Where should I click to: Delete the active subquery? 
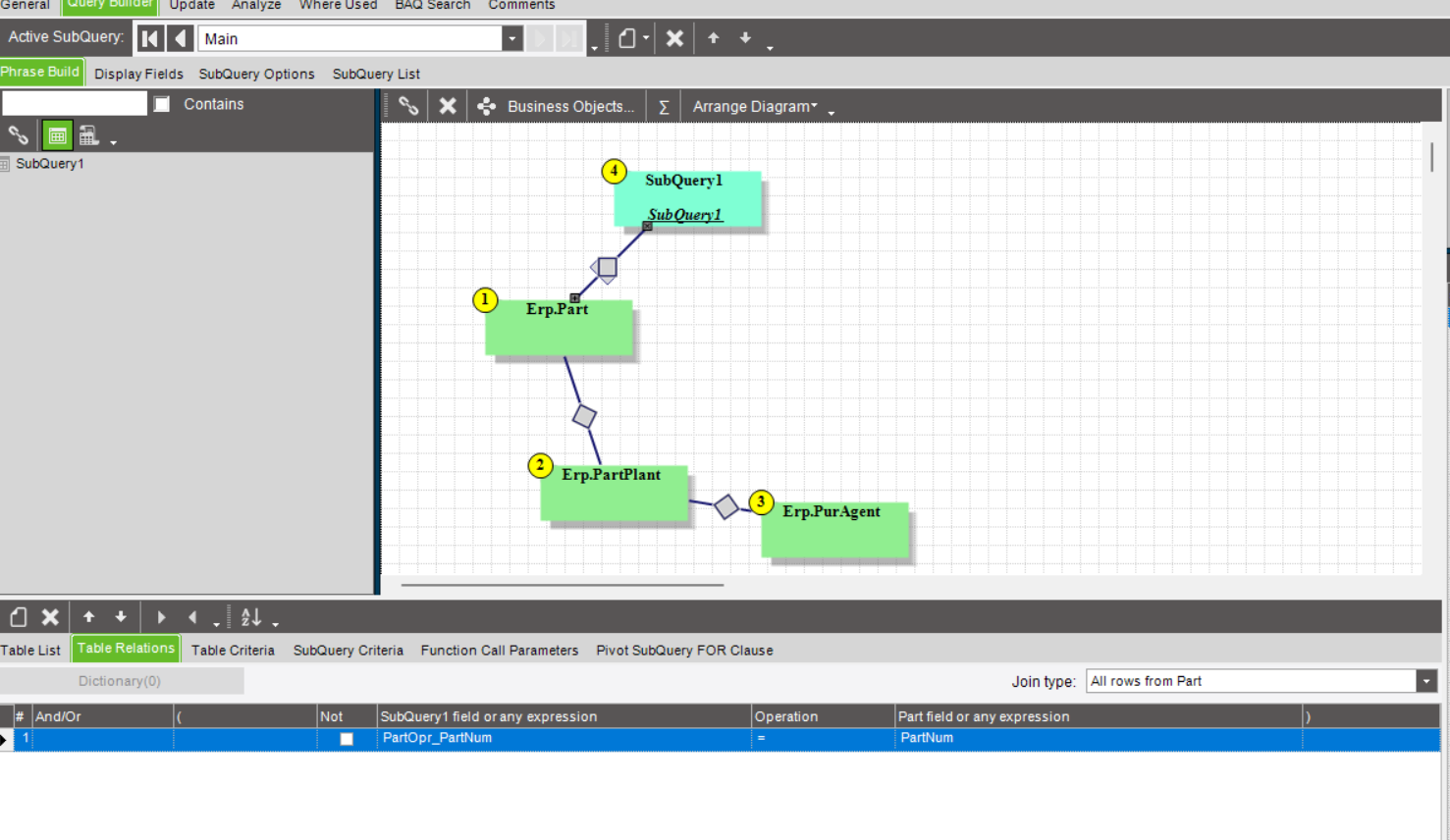click(x=674, y=38)
